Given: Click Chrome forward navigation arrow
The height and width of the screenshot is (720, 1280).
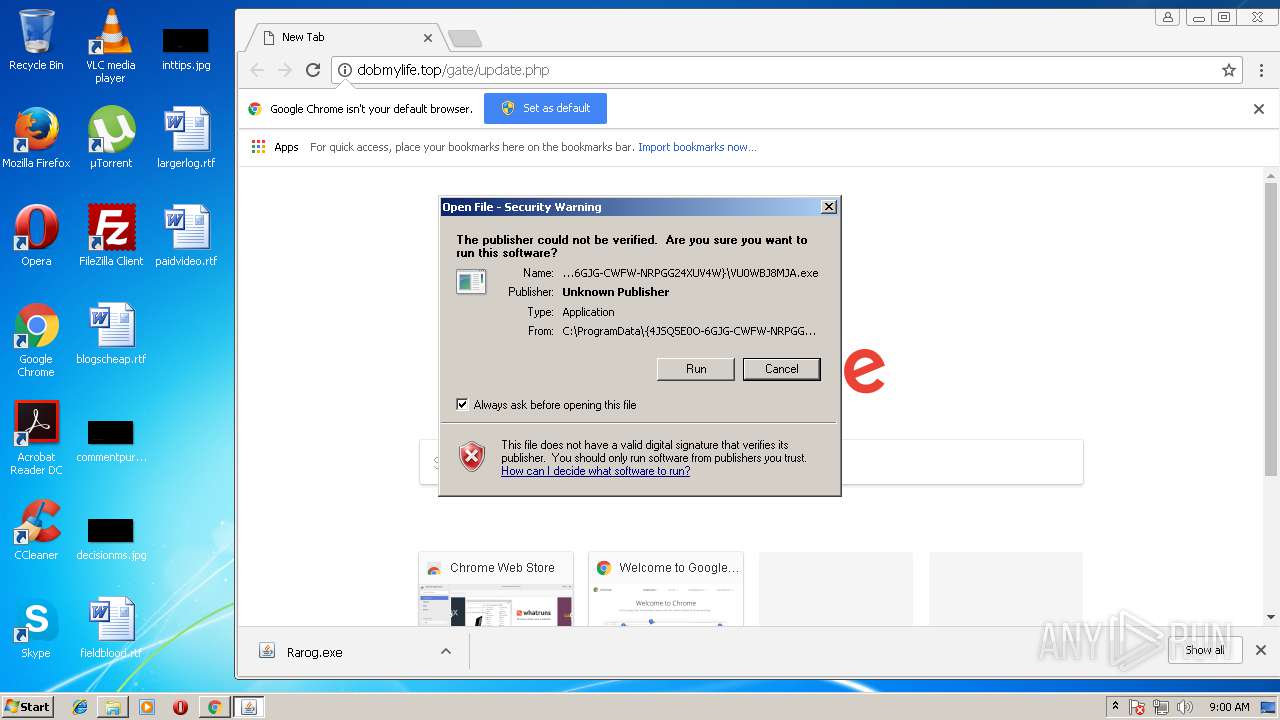Looking at the screenshot, I should click(285, 70).
